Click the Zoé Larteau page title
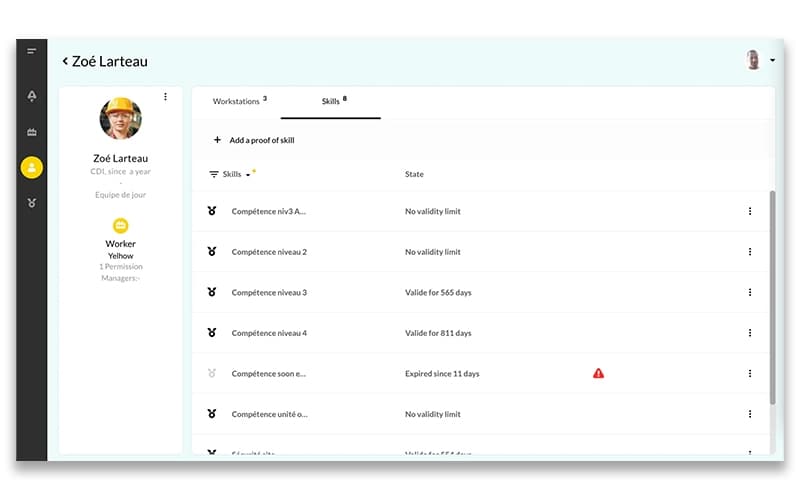Image resolution: width=800 pixels, height=500 pixels. coord(110,61)
